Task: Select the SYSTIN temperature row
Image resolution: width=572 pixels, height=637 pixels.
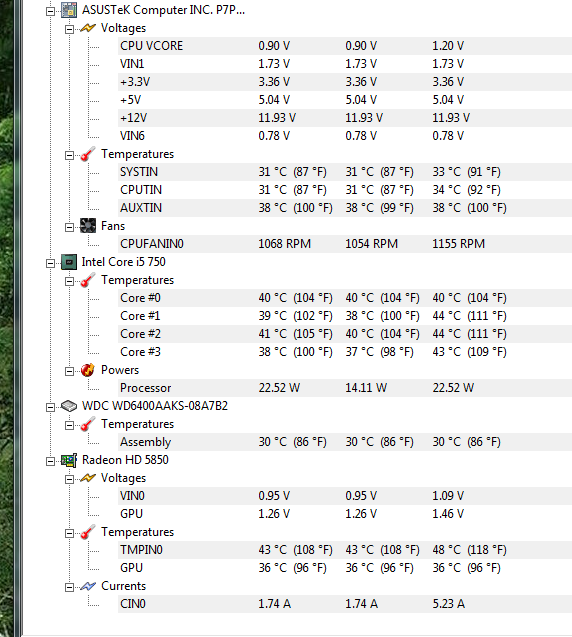Action: pos(345,172)
